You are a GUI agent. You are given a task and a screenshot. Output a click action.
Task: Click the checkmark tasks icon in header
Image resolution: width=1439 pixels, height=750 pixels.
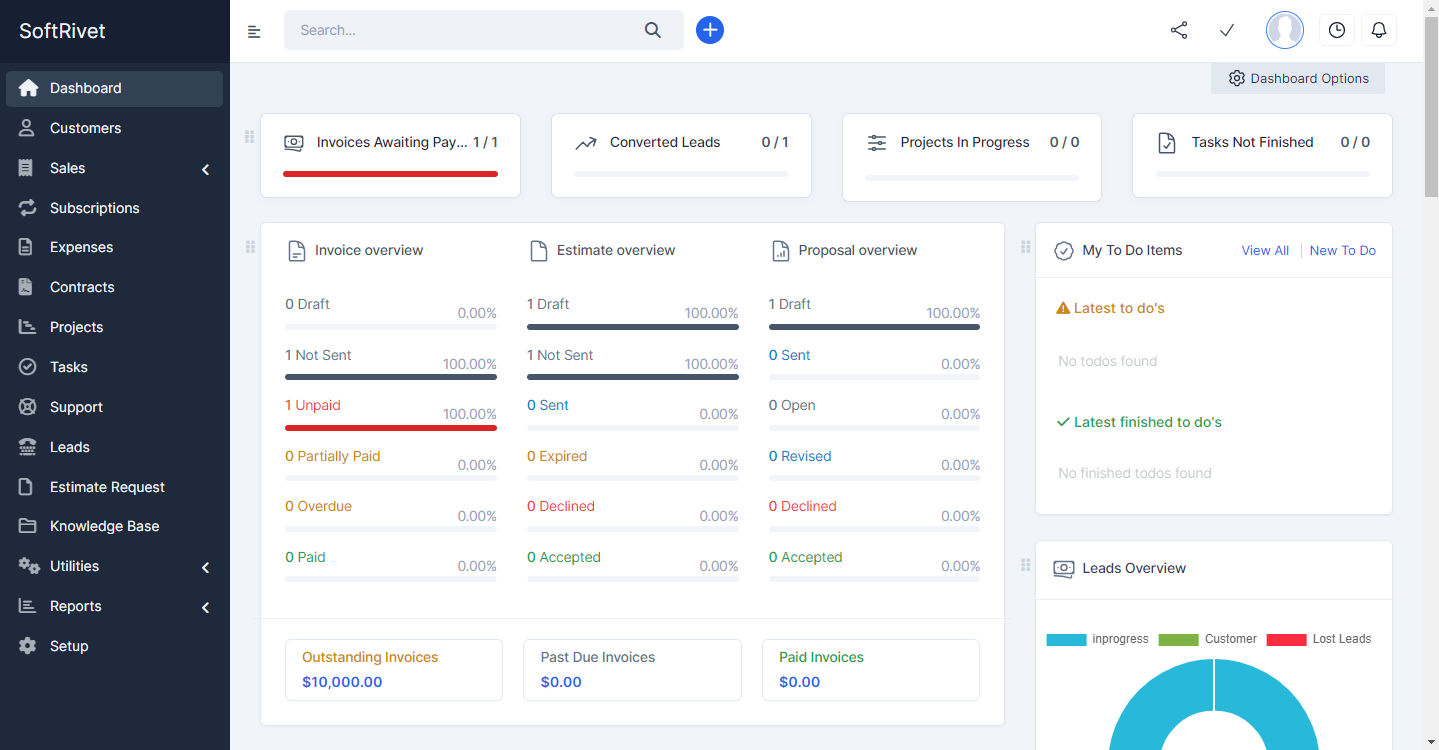point(1227,30)
